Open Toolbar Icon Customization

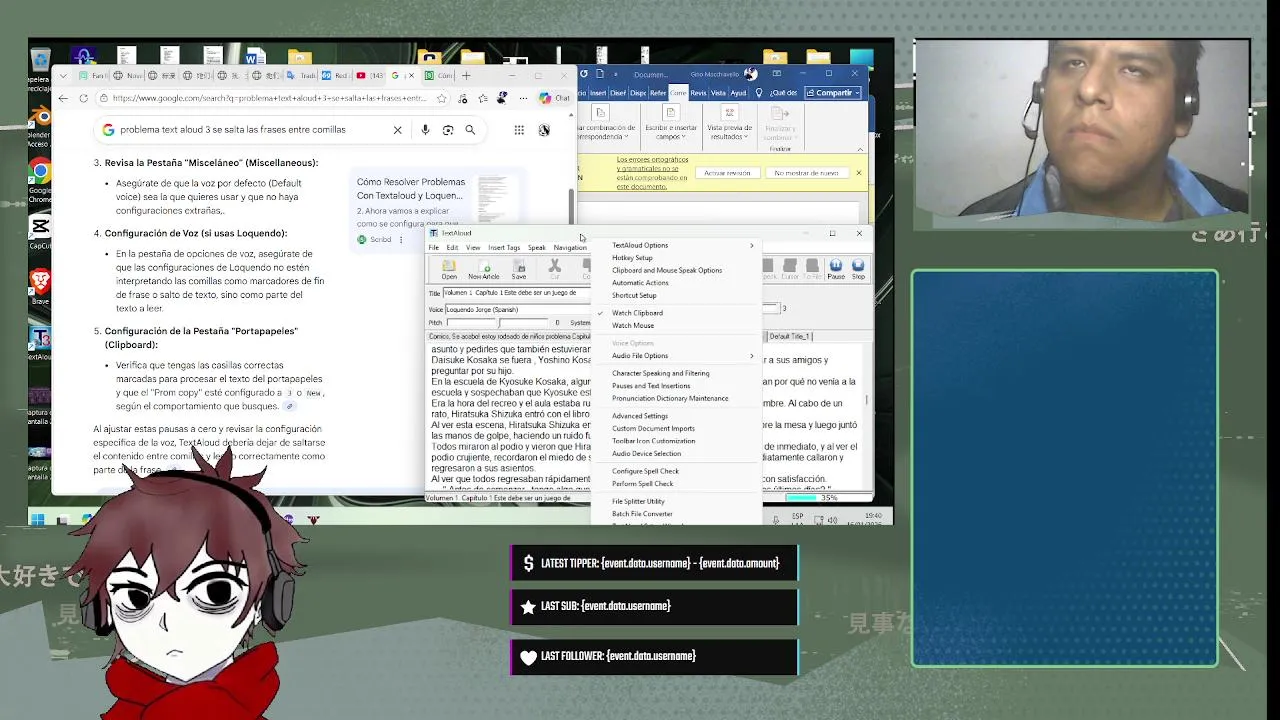(653, 441)
